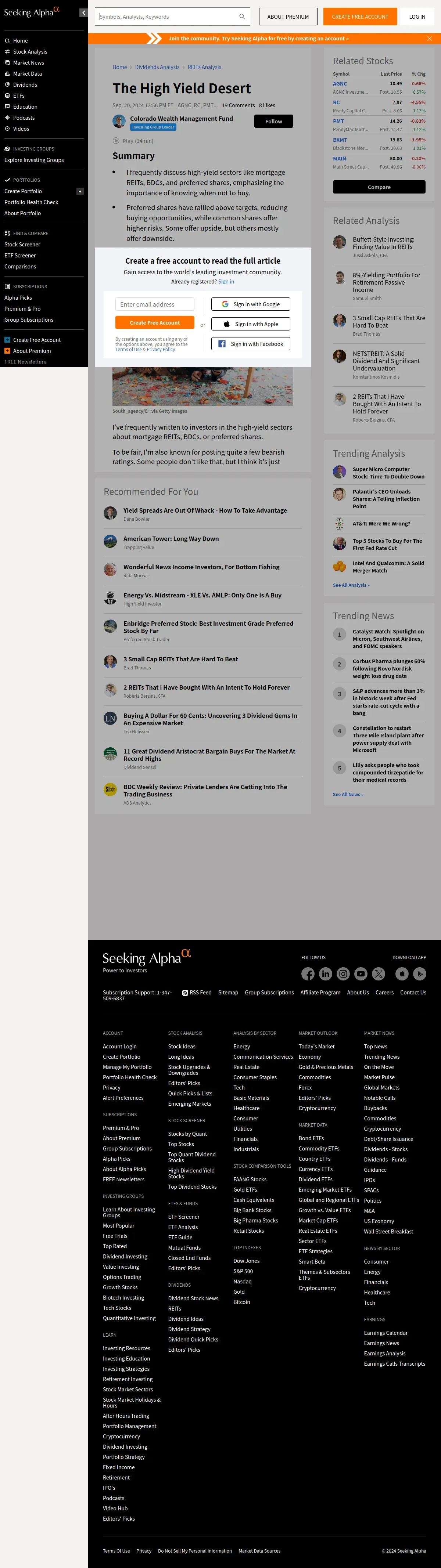Sign in with Google
Image resolution: width=441 pixels, height=1568 pixels.
tap(251, 304)
